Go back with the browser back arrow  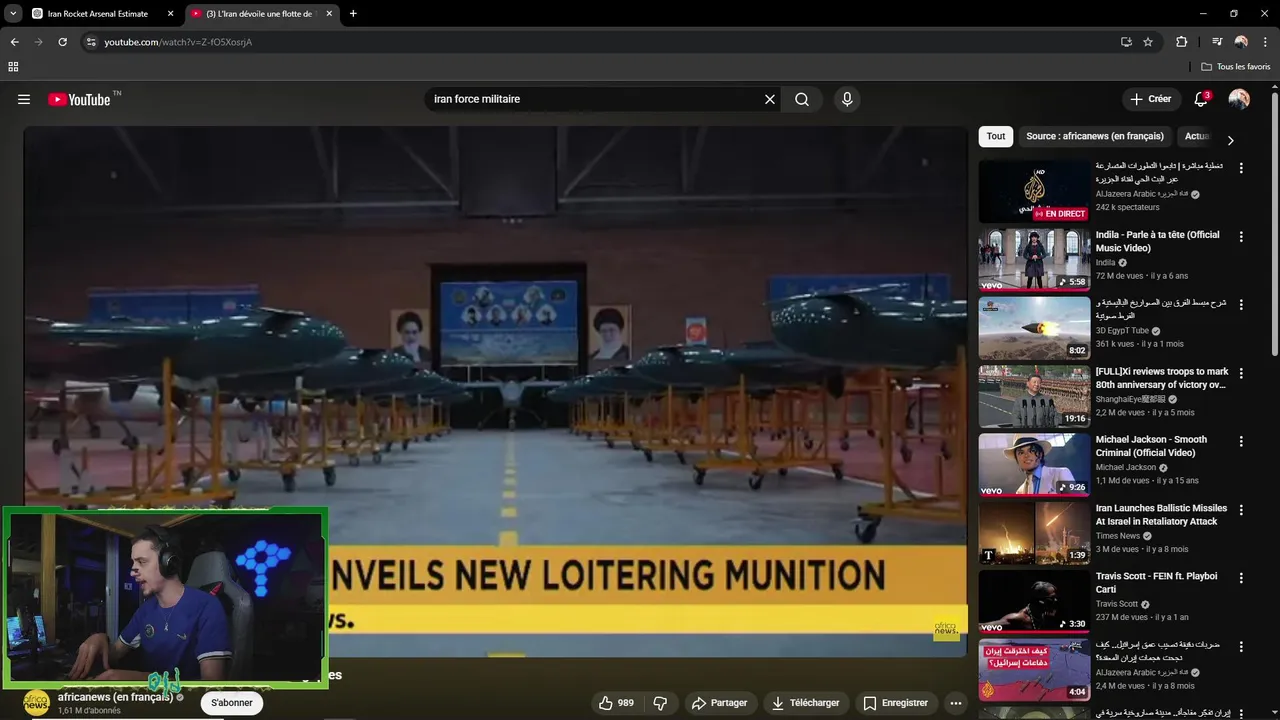[14, 42]
